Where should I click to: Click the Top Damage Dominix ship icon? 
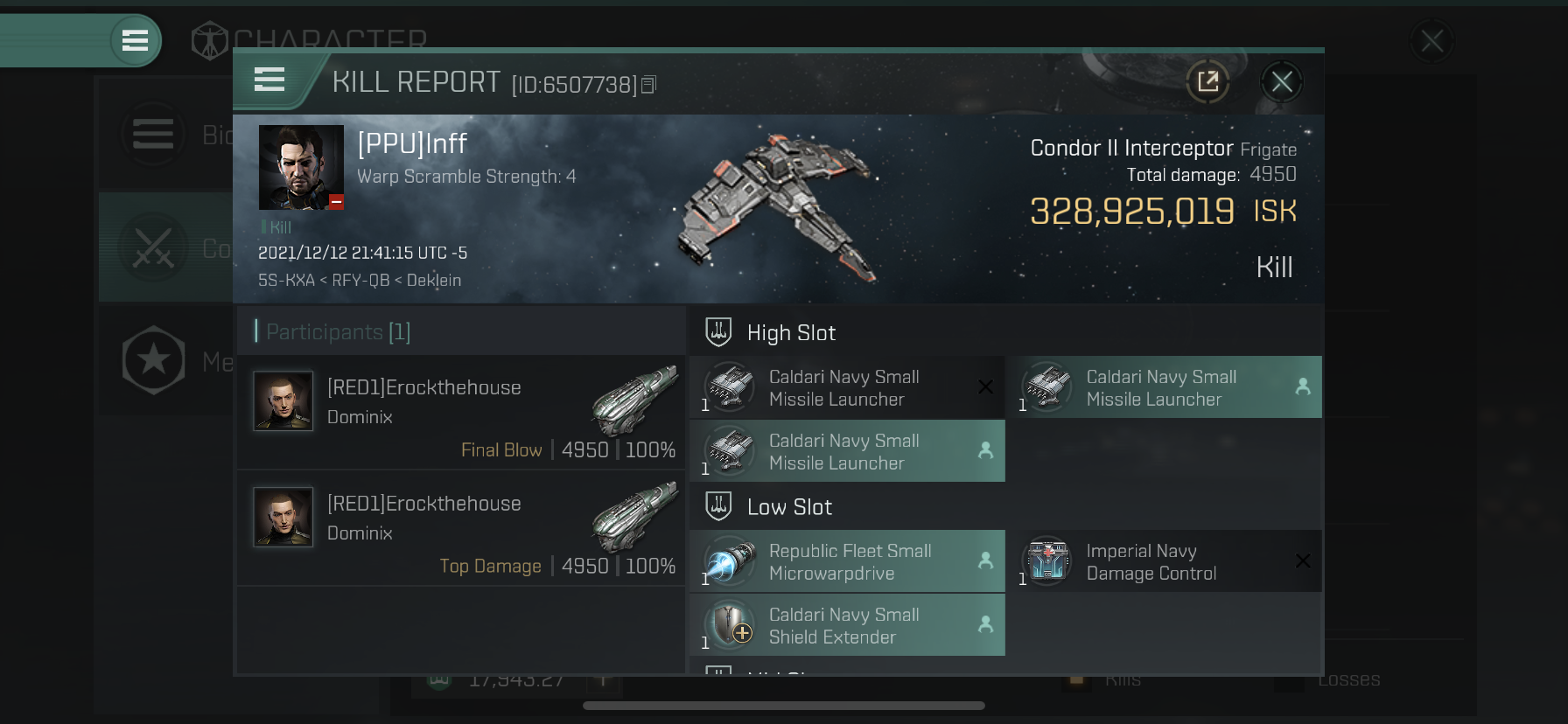(x=634, y=518)
